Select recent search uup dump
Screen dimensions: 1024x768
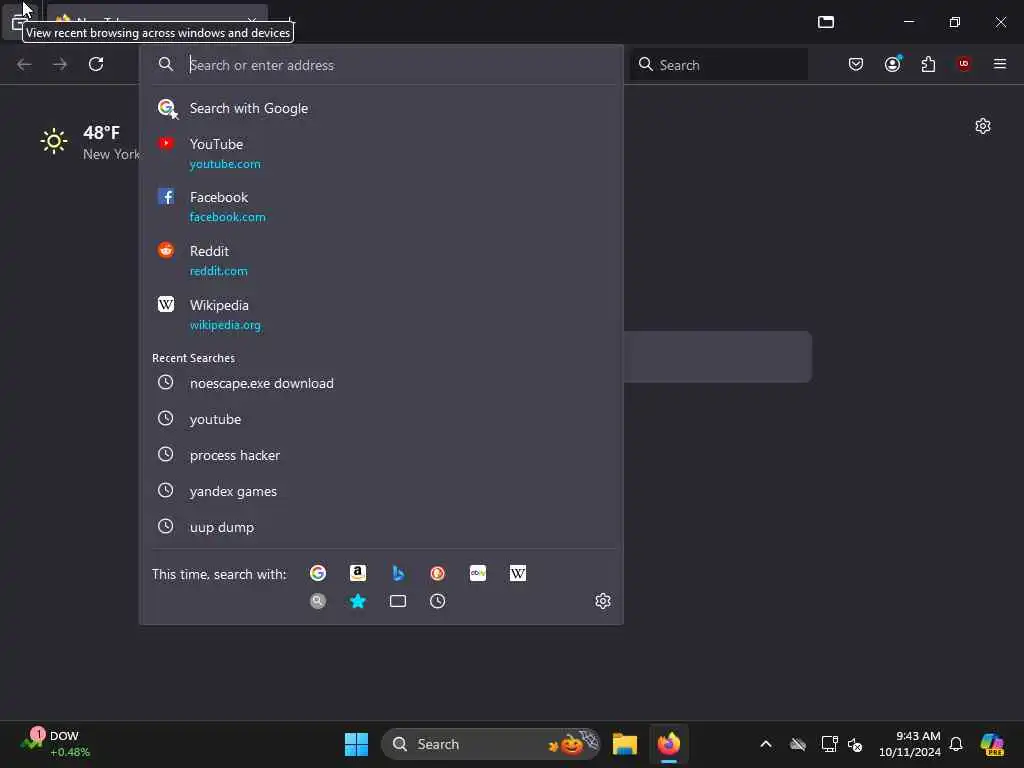pyautogui.click(x=381, y=527)
